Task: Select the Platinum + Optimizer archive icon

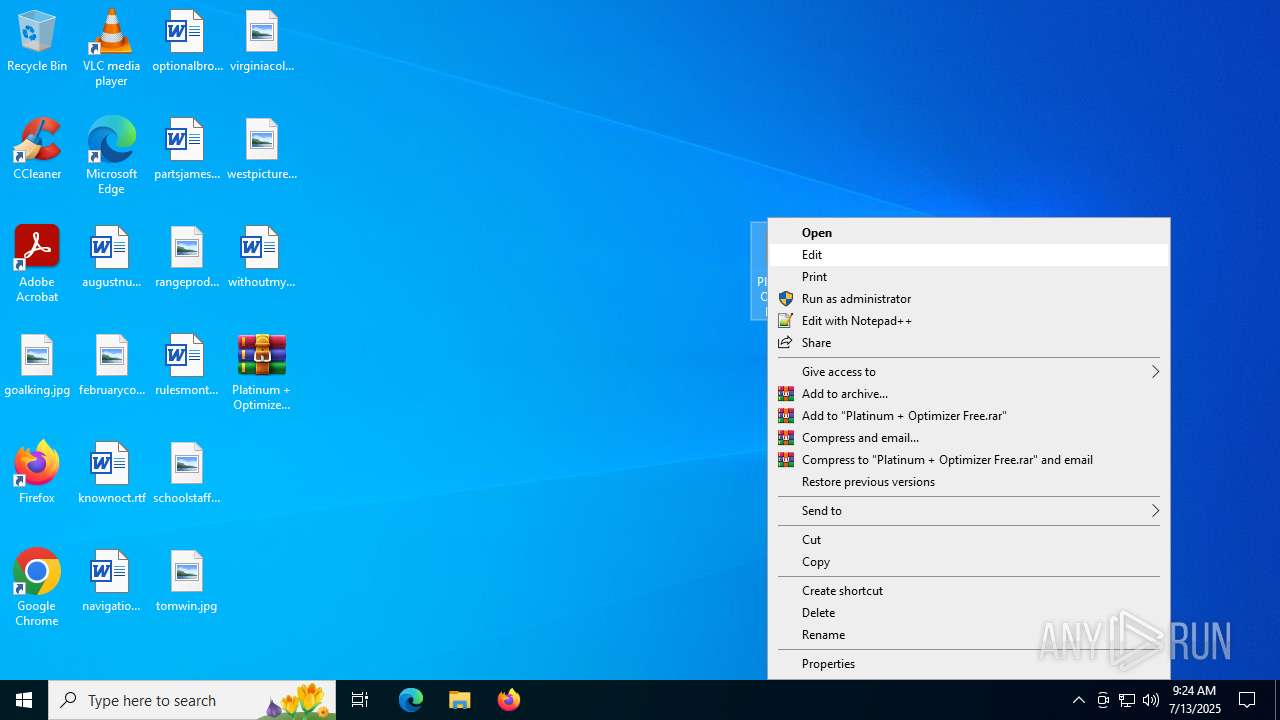Action: pos(261,372)
